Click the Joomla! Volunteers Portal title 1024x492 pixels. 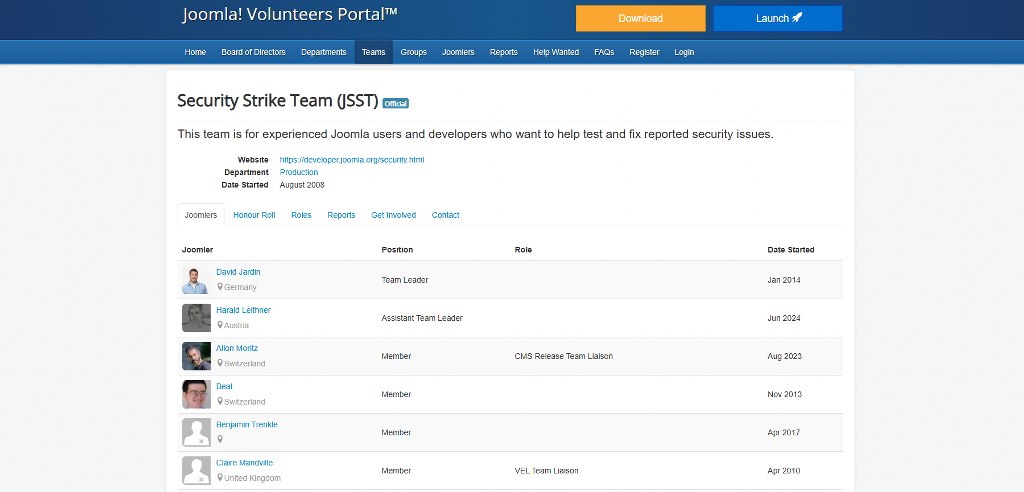(x=290, y=14)
